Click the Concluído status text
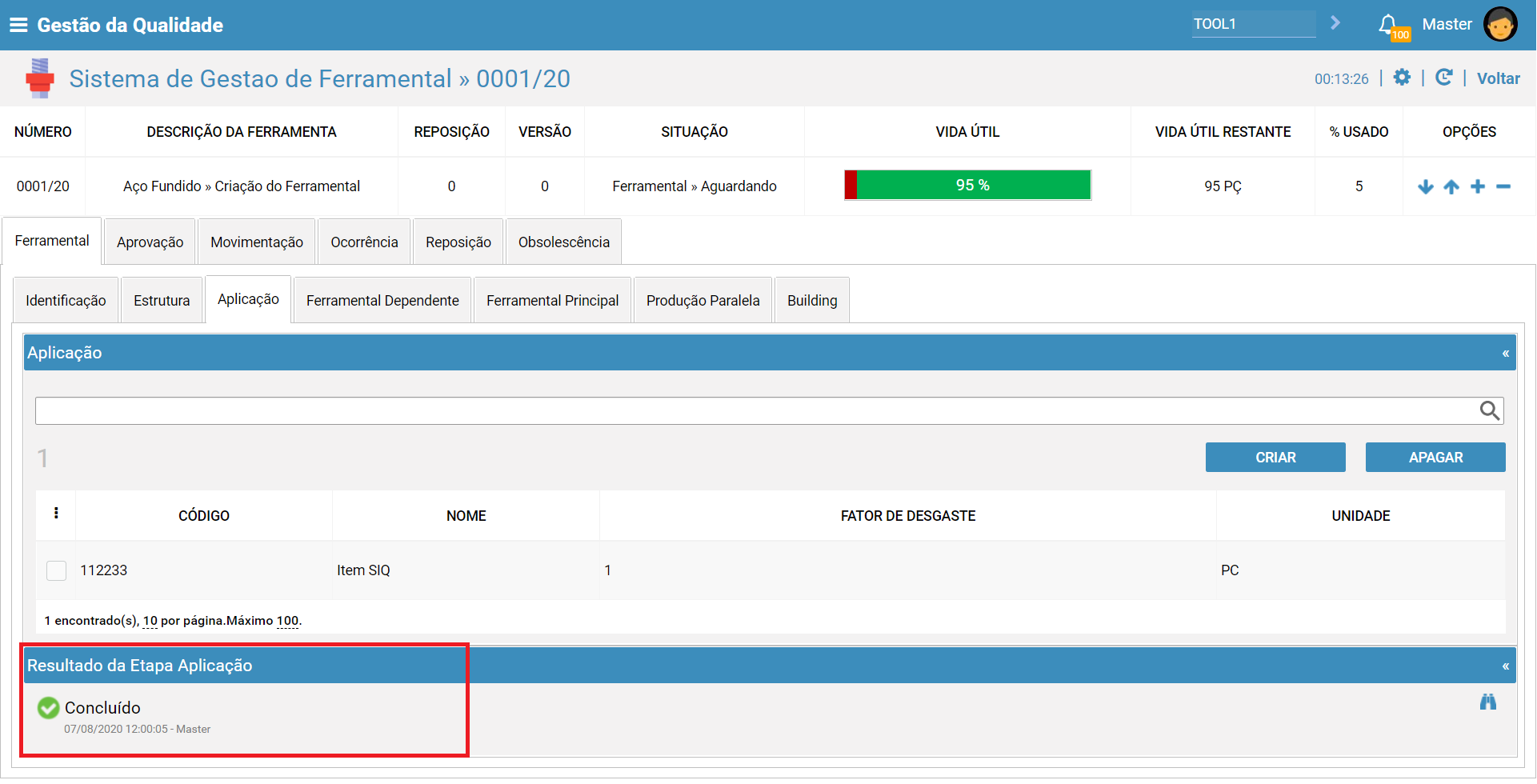The width and height of the screenshot is (1537, 784). coord(102,708)
